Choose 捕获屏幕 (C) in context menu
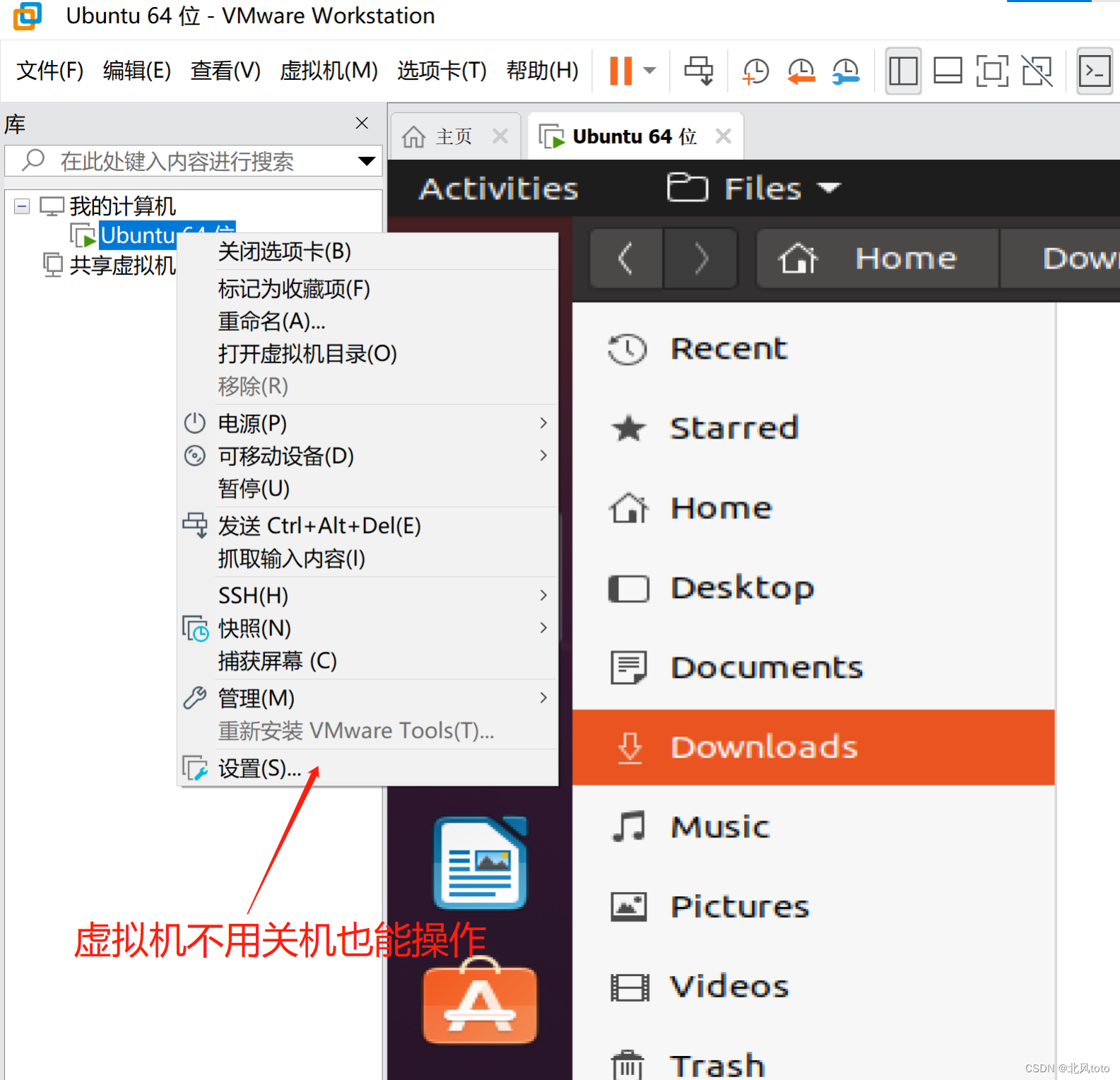The height and width of the screenshot is (1080, 1120). tap(367, 661)
